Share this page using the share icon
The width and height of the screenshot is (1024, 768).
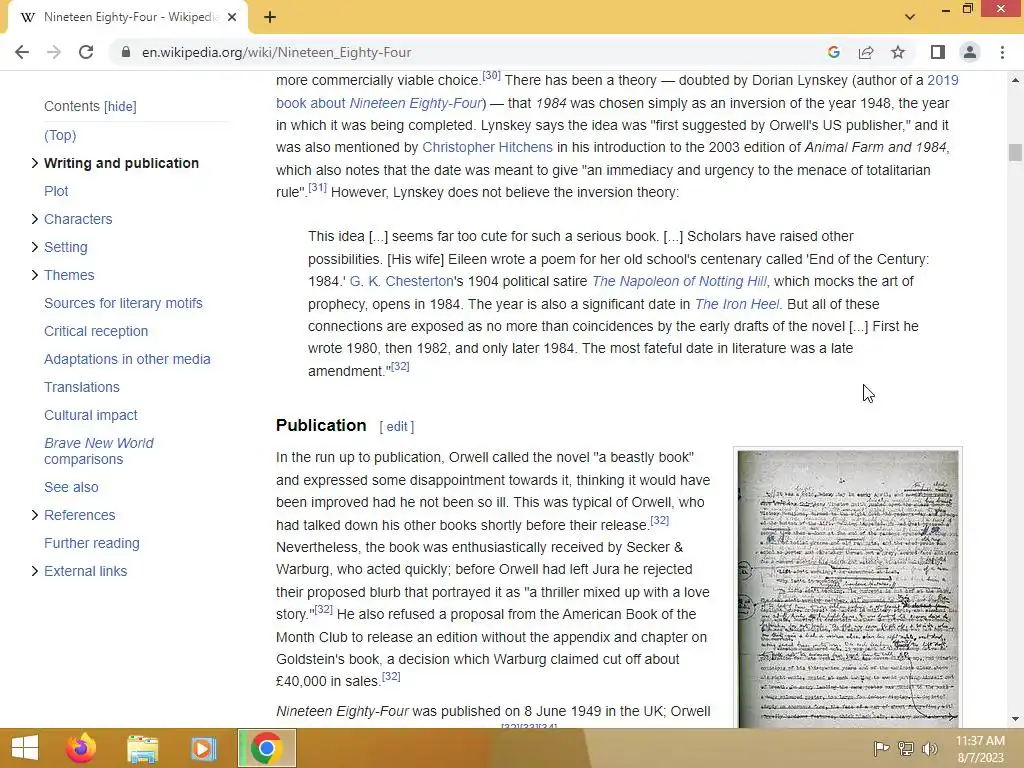[x=866, y=52]
